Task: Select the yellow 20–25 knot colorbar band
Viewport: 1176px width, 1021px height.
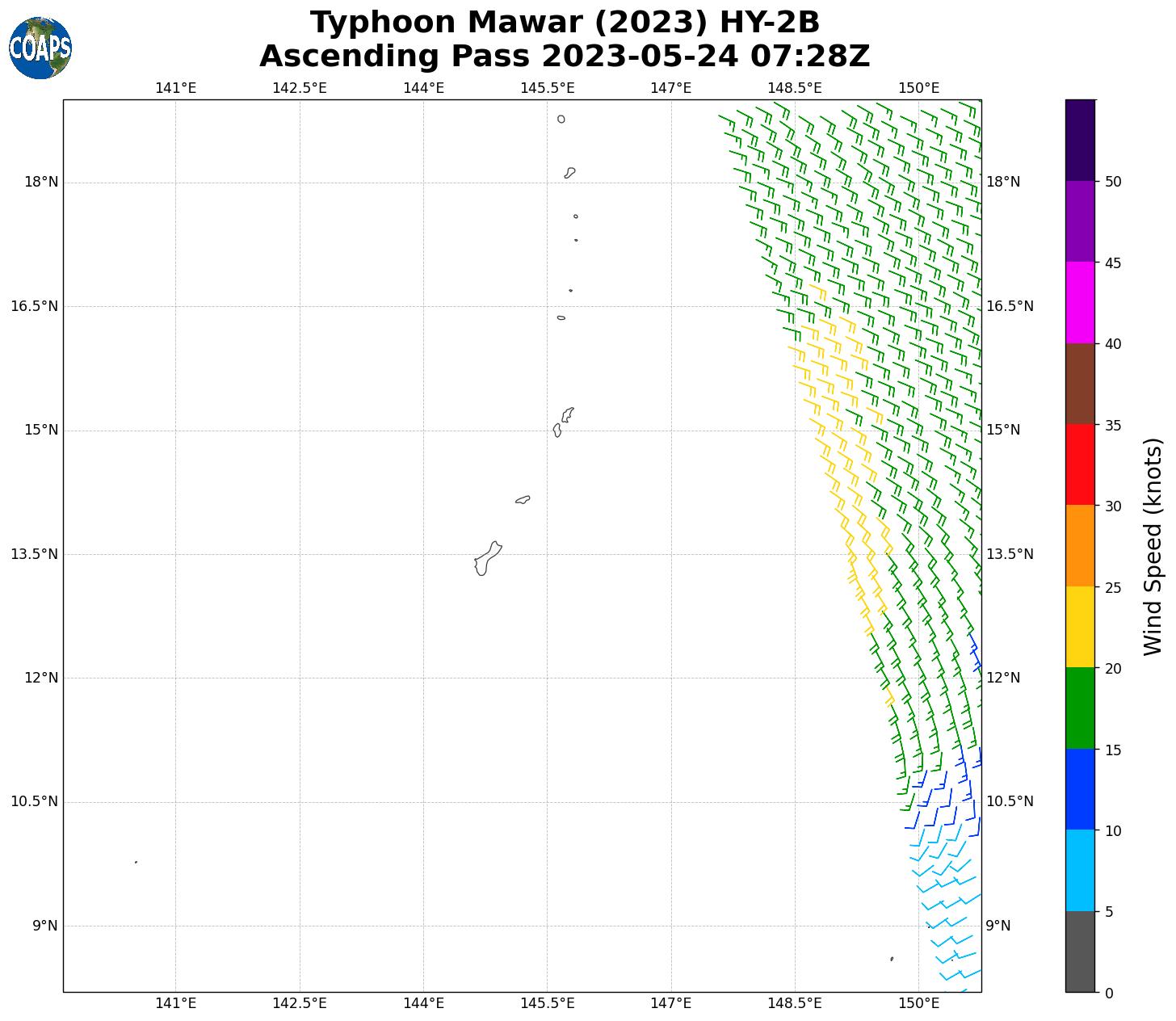Action: 1080,627
